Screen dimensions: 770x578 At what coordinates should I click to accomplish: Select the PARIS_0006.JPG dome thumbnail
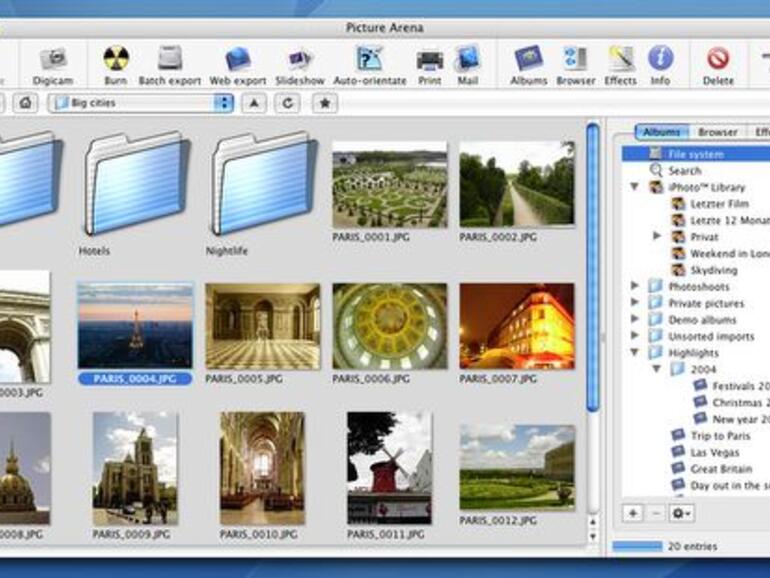389,326
